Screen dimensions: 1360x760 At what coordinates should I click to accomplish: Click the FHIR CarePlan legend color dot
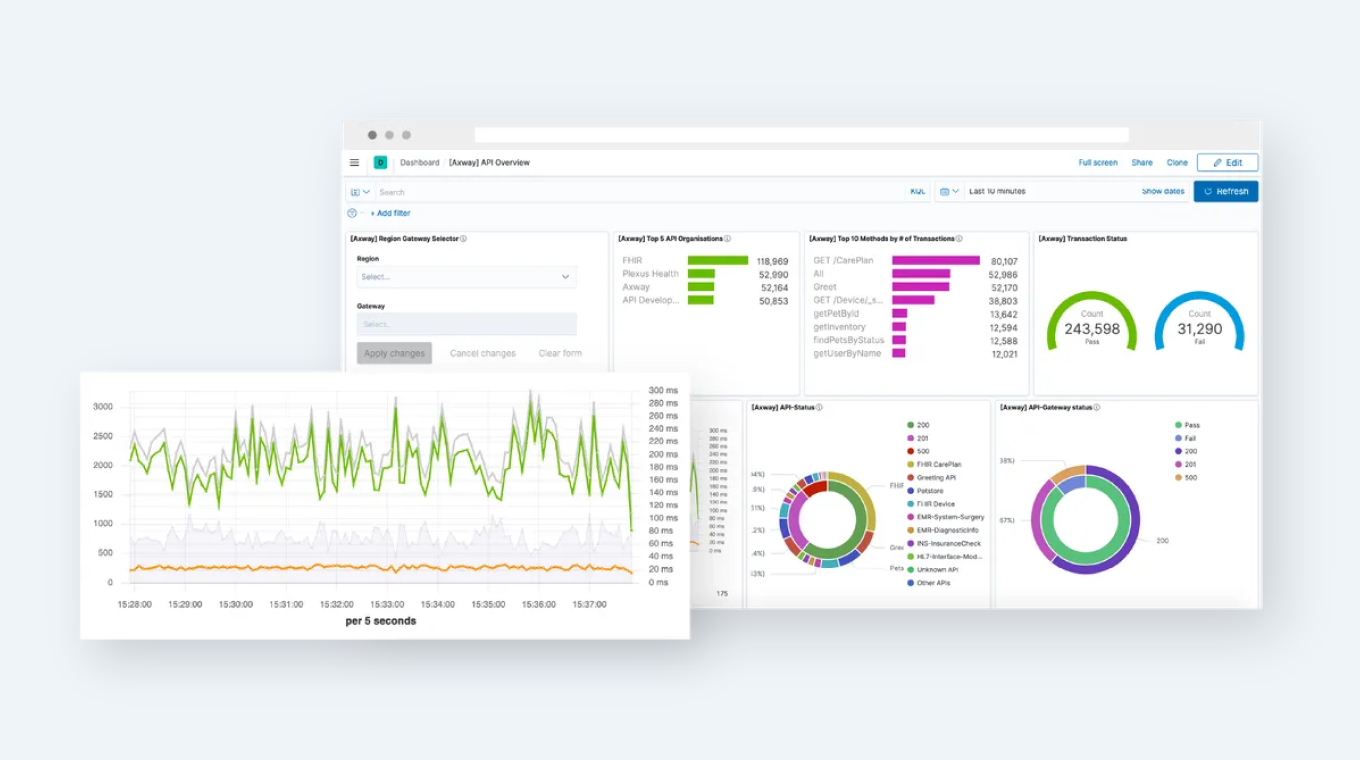910,465
